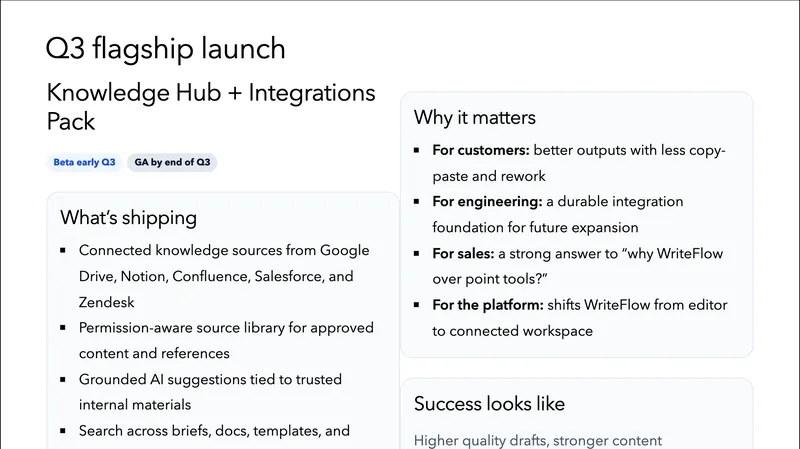Select the "Q3 flagship launch" slide title
Screen dimensions: 800x449
166,48
